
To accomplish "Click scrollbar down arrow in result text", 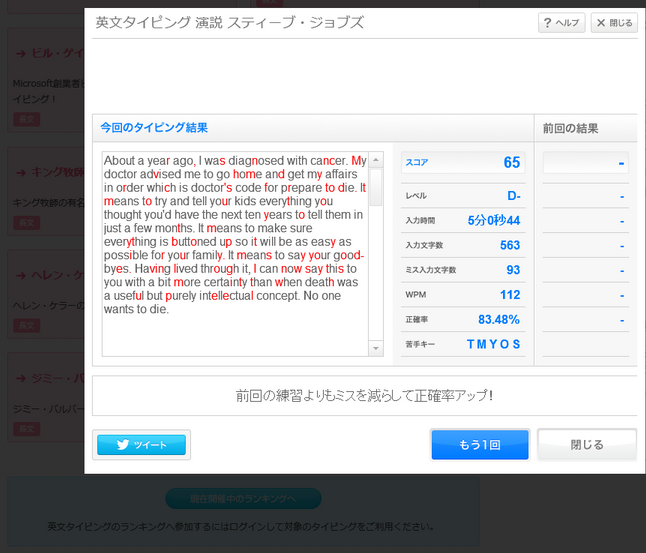I will click(376, 349).
